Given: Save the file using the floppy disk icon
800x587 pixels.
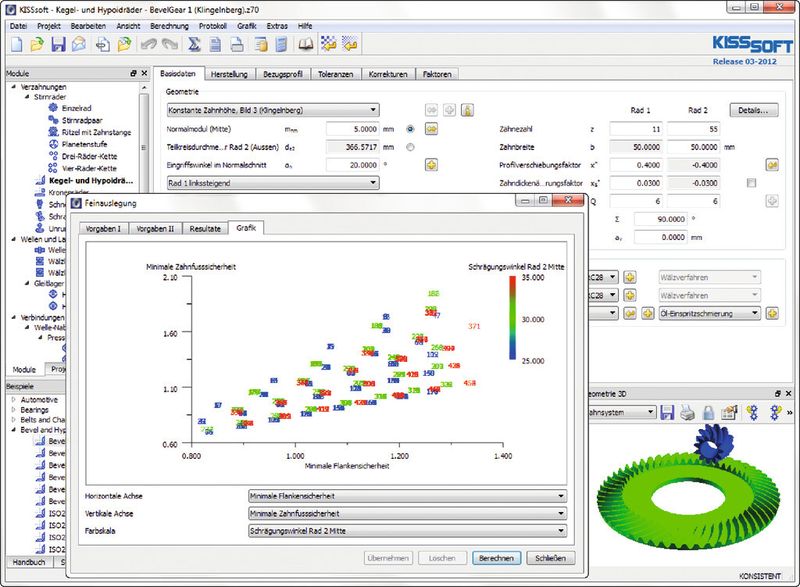Looking at the screenshot, I should tap(58, 44).
